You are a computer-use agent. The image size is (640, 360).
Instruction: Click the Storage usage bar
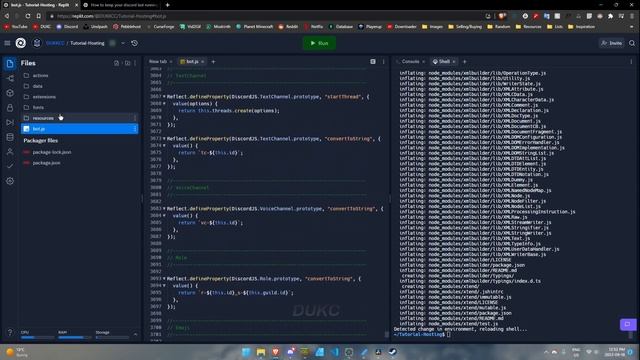[112, 338]
